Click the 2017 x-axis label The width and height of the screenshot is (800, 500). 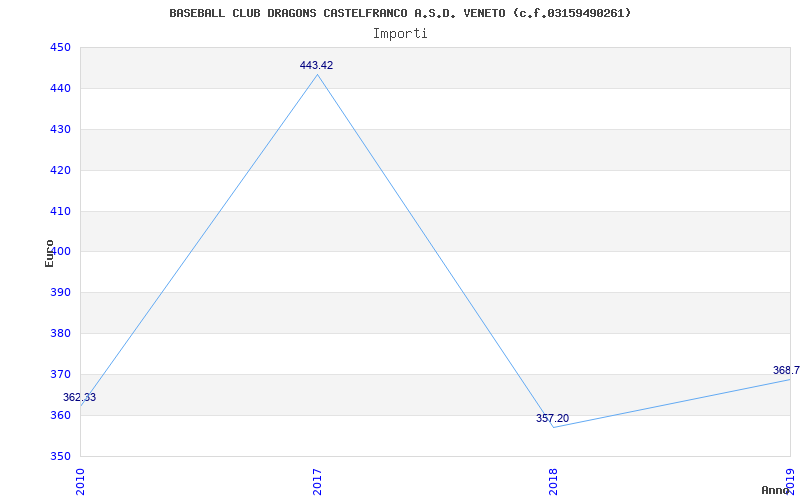[317, 482]
